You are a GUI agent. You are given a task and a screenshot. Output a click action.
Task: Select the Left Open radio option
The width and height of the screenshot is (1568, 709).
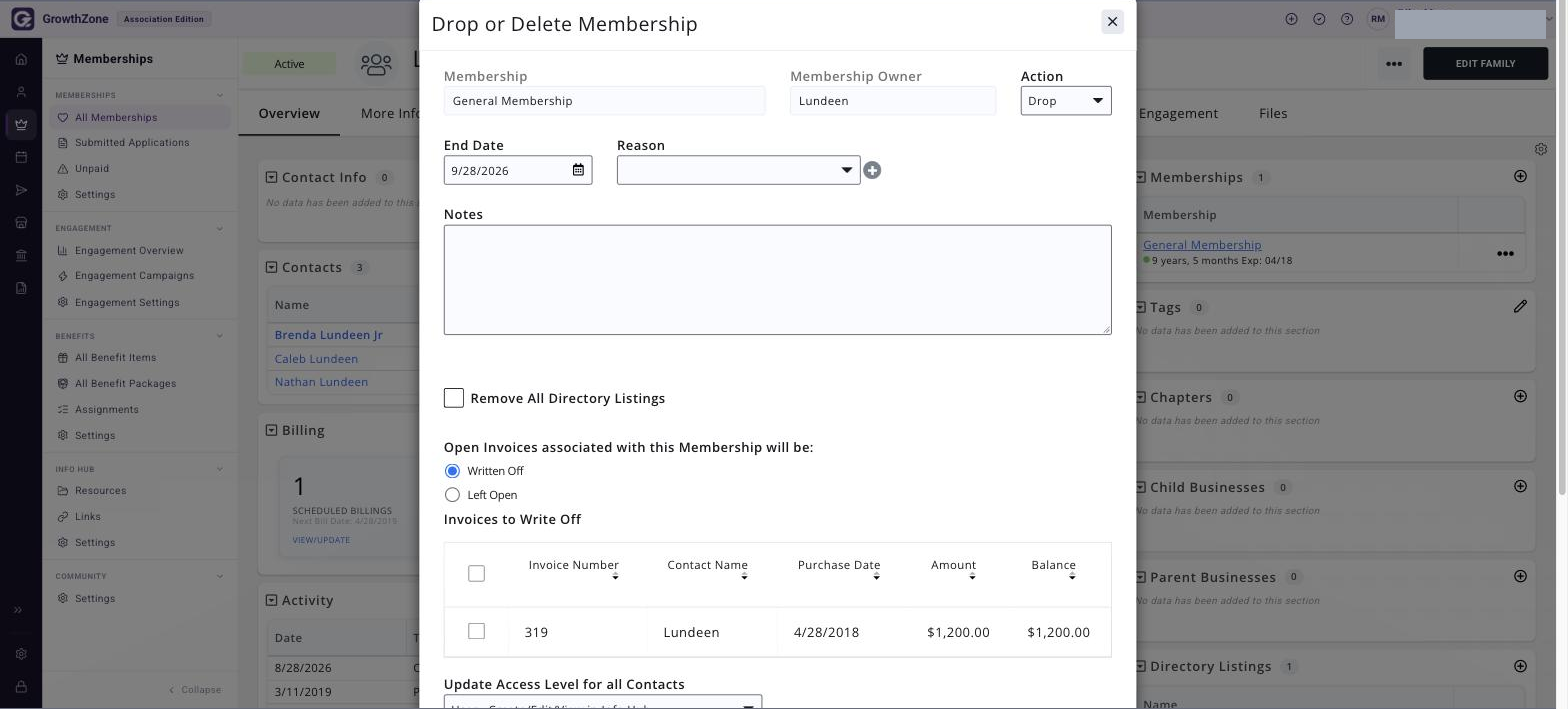tap(452, 495)
